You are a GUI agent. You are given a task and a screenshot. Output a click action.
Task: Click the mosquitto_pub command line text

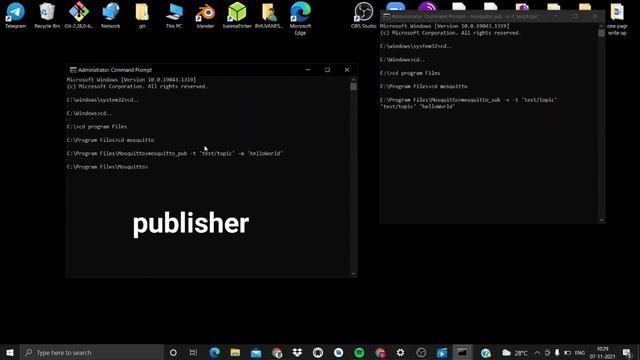click(175, 153)
